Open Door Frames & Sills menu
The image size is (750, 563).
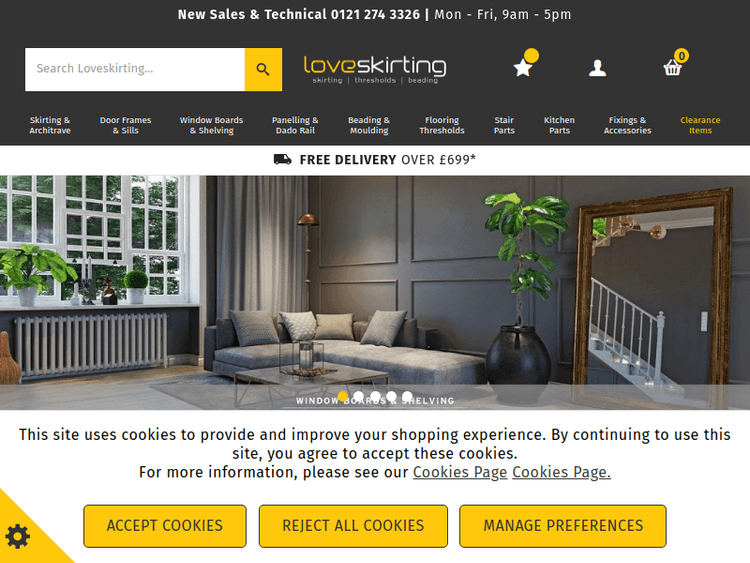click(x=125, y=125)
